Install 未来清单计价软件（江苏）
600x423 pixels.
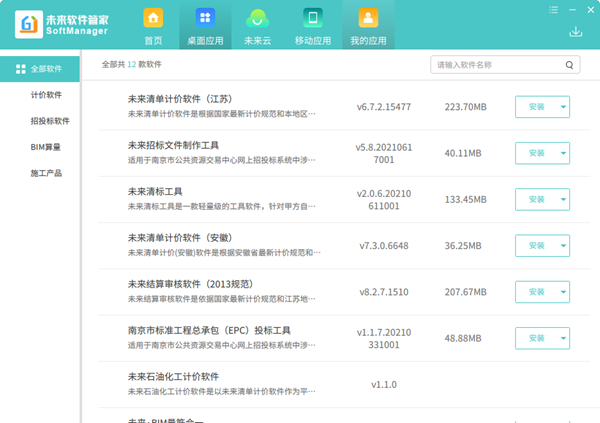pyautogui.click(x=536, y=107)
